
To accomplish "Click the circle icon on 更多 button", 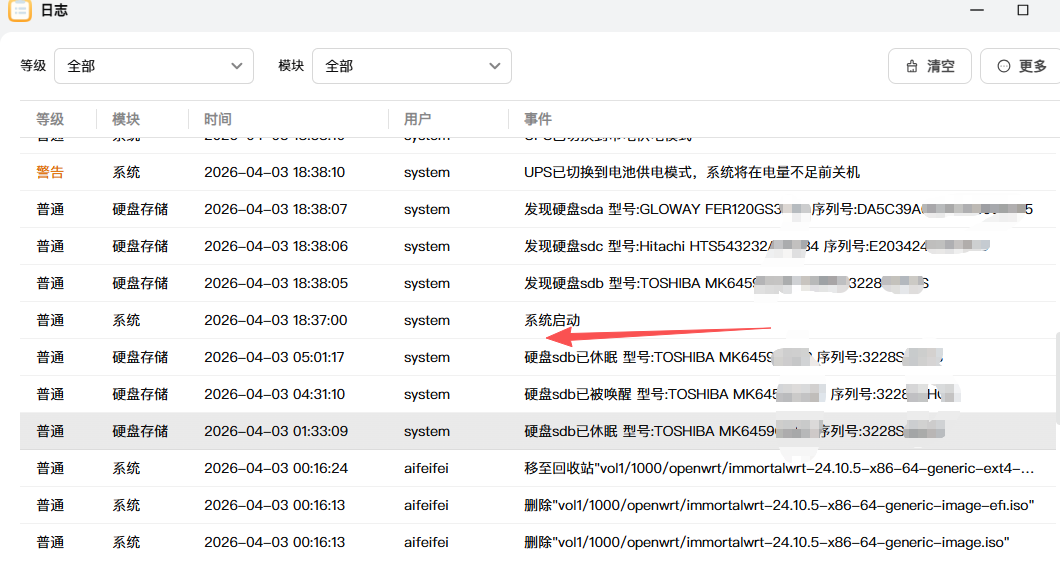I will click(x=1004, y=66).
